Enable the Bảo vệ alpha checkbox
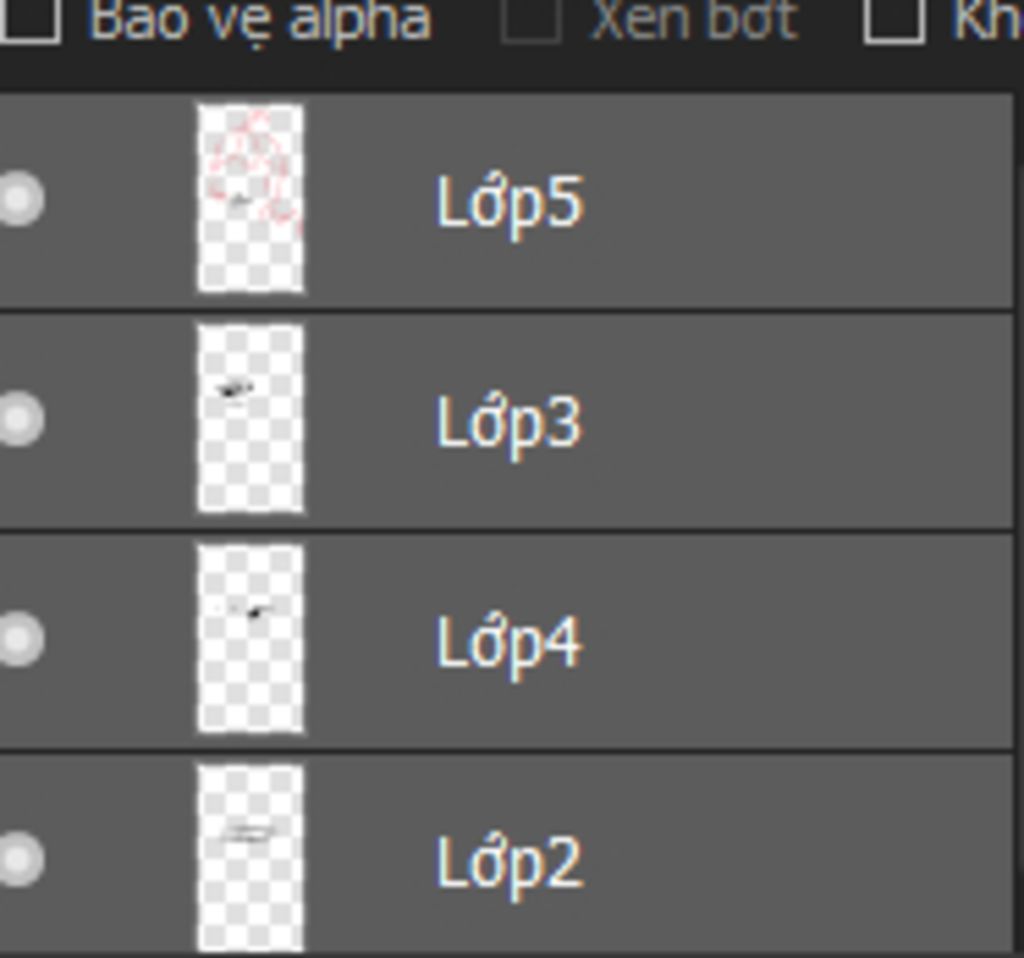The width and height of the screenshot is (1024, 958). click(29, 20)
